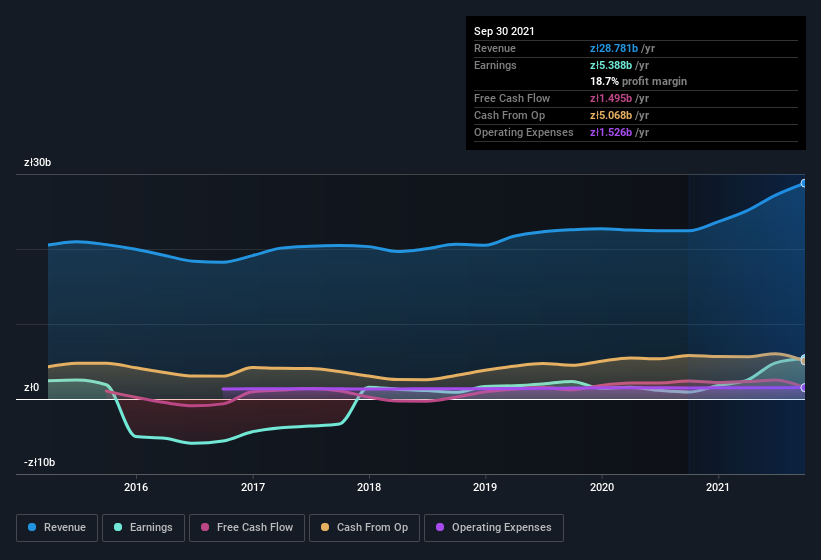The image size is (821, 560).
Task: Click the 2020 x-axis label
Action: pyautogui.click(x=602, y=487)
